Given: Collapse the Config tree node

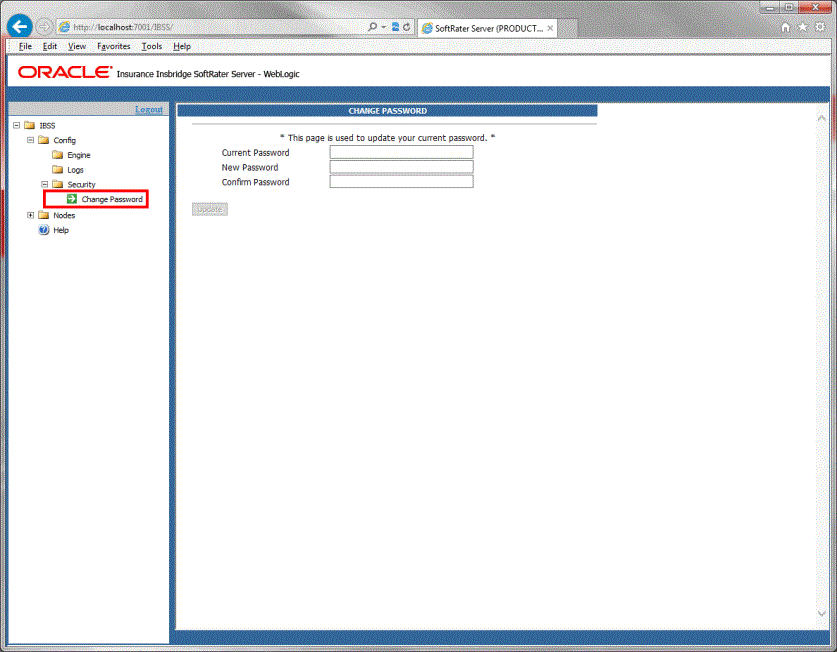Looking at the screenshot, I should click(x=30, y=140).
